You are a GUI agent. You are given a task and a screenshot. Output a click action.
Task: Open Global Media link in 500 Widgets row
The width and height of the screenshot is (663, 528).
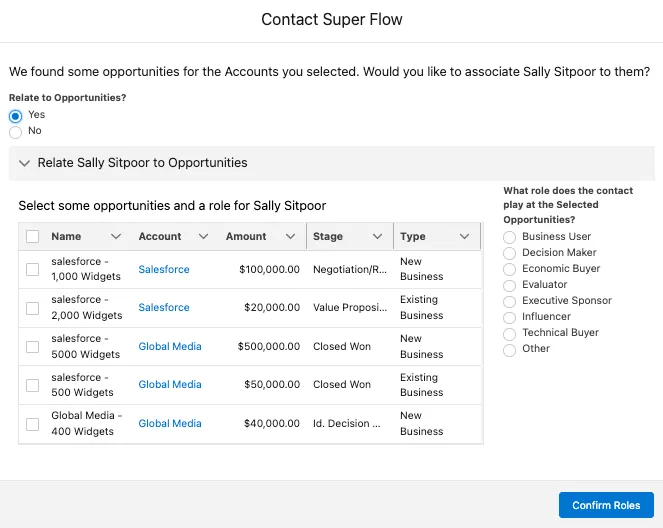[x=170, y=384]
